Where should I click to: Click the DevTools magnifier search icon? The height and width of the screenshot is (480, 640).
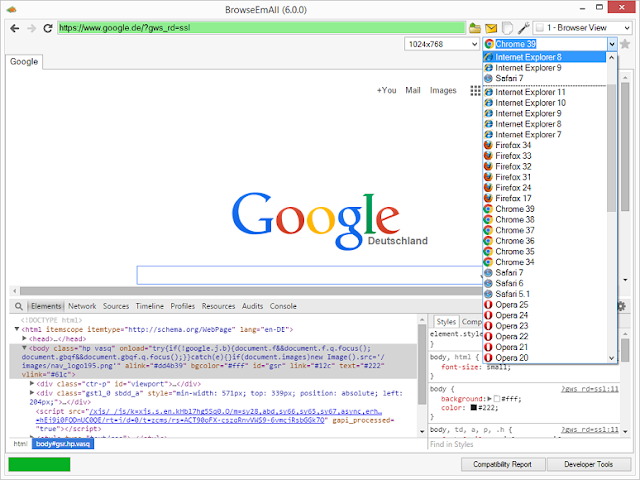point(19,306)
